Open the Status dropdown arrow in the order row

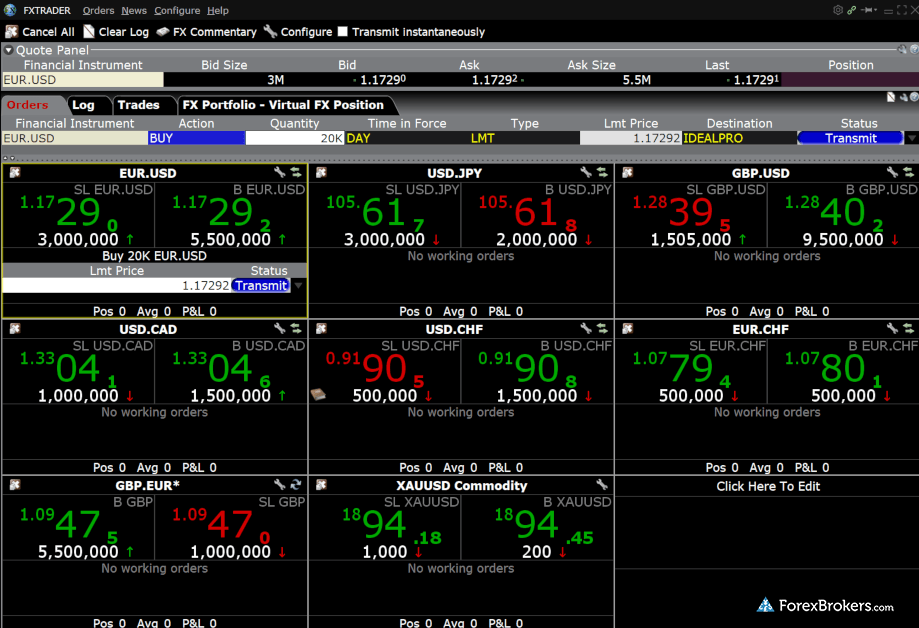pyautogui.click(x=911, y=138)
